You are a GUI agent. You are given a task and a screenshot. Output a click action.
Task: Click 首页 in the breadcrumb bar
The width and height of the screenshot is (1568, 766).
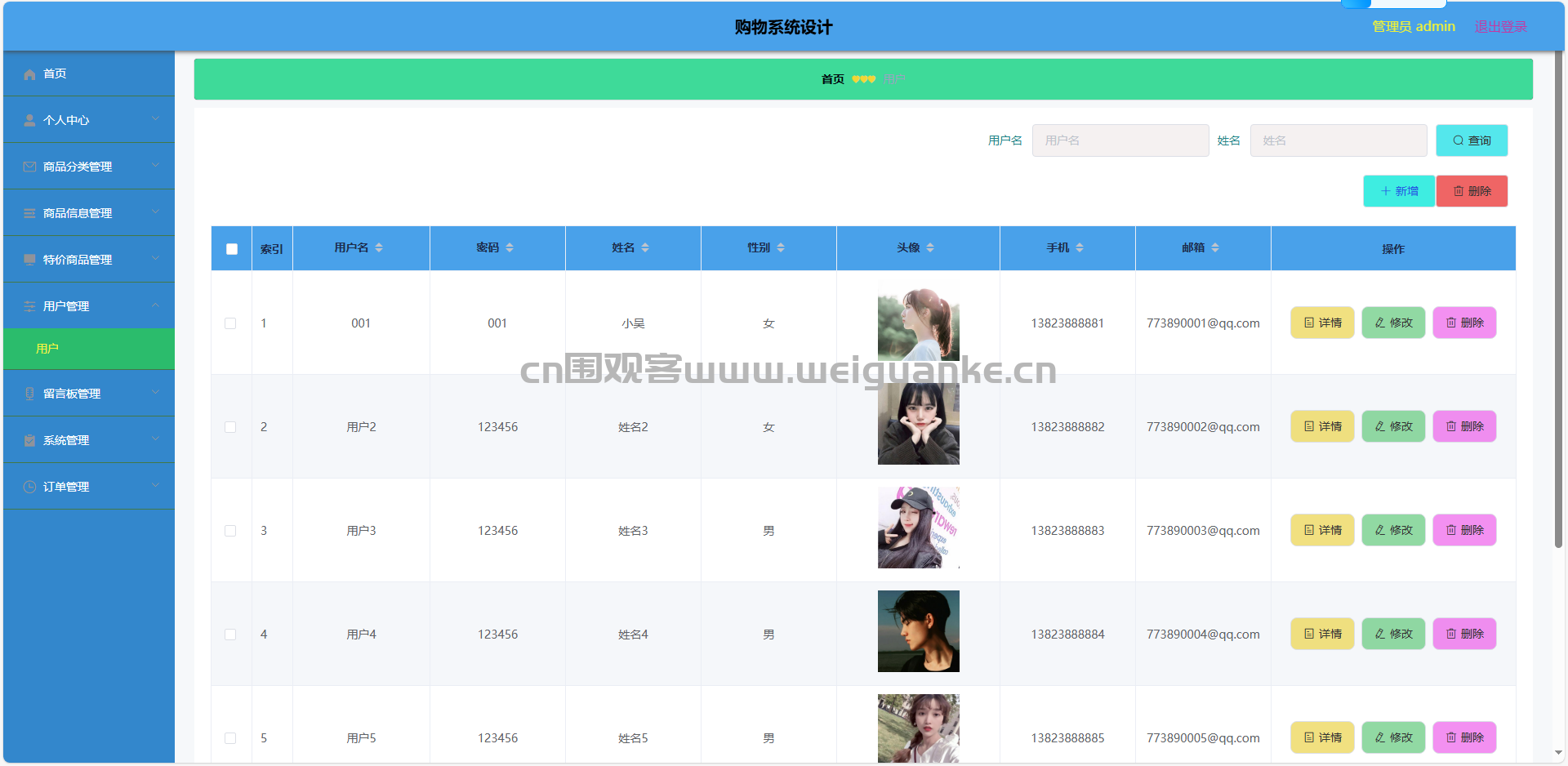pyautogui.click(x=832, y=79)
